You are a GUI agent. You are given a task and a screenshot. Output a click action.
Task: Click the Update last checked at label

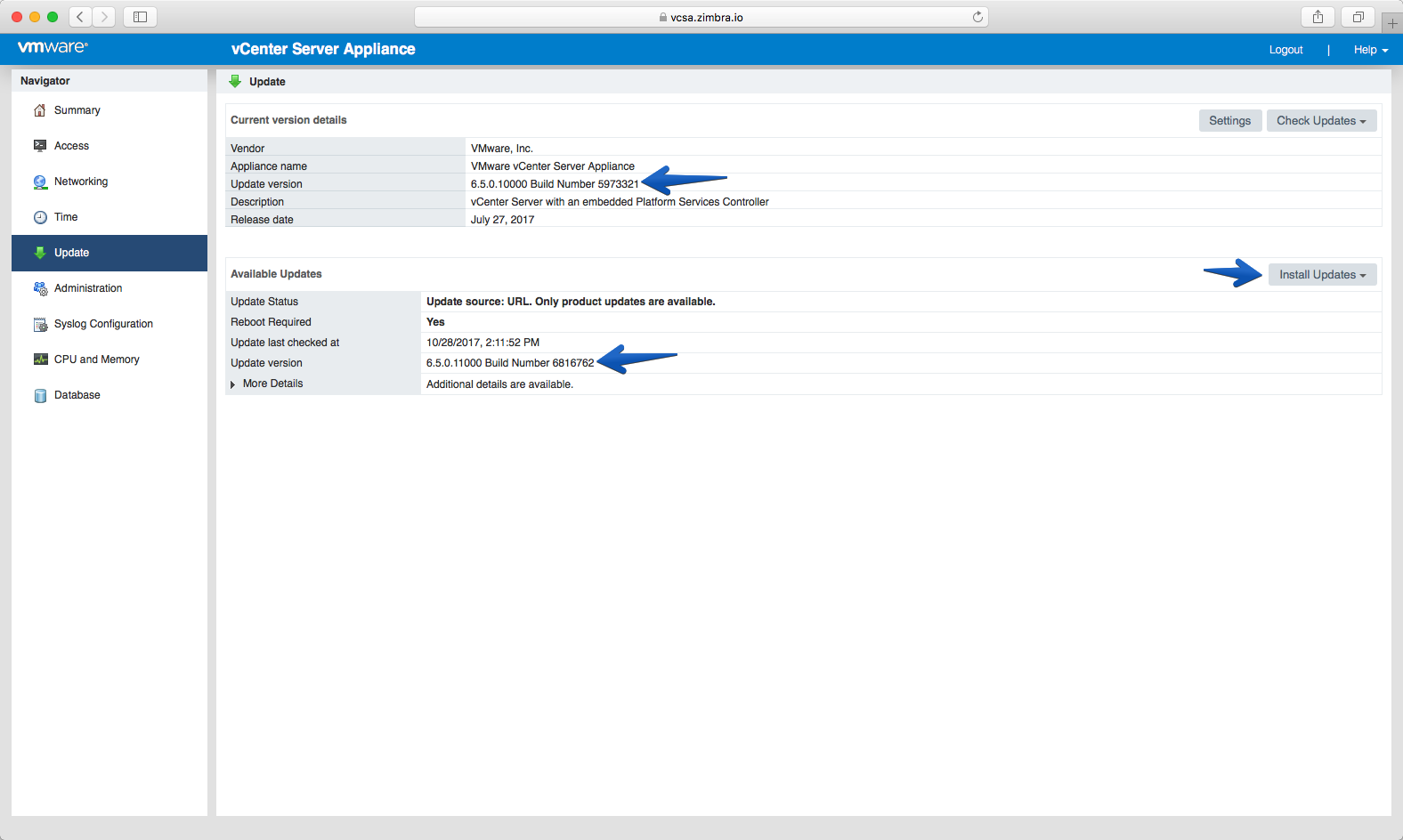tap(285, 343)
